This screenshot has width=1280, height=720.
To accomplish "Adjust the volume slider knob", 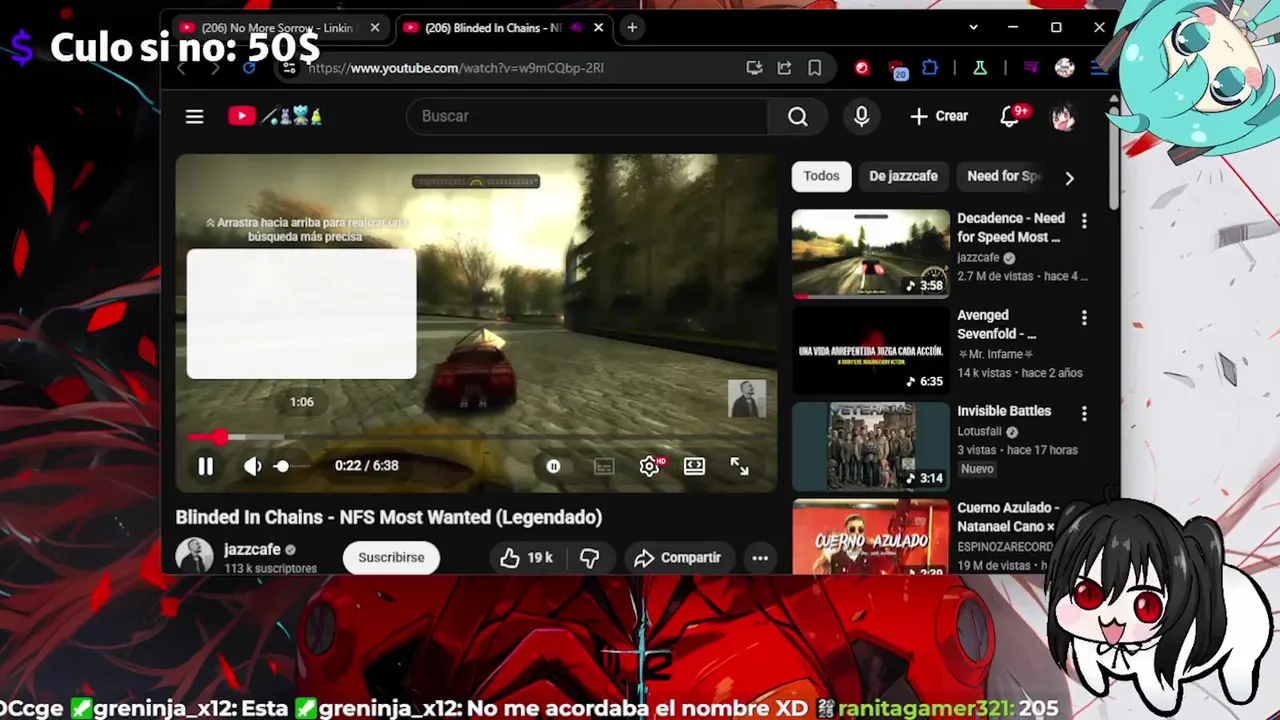I will pos(282,466).
